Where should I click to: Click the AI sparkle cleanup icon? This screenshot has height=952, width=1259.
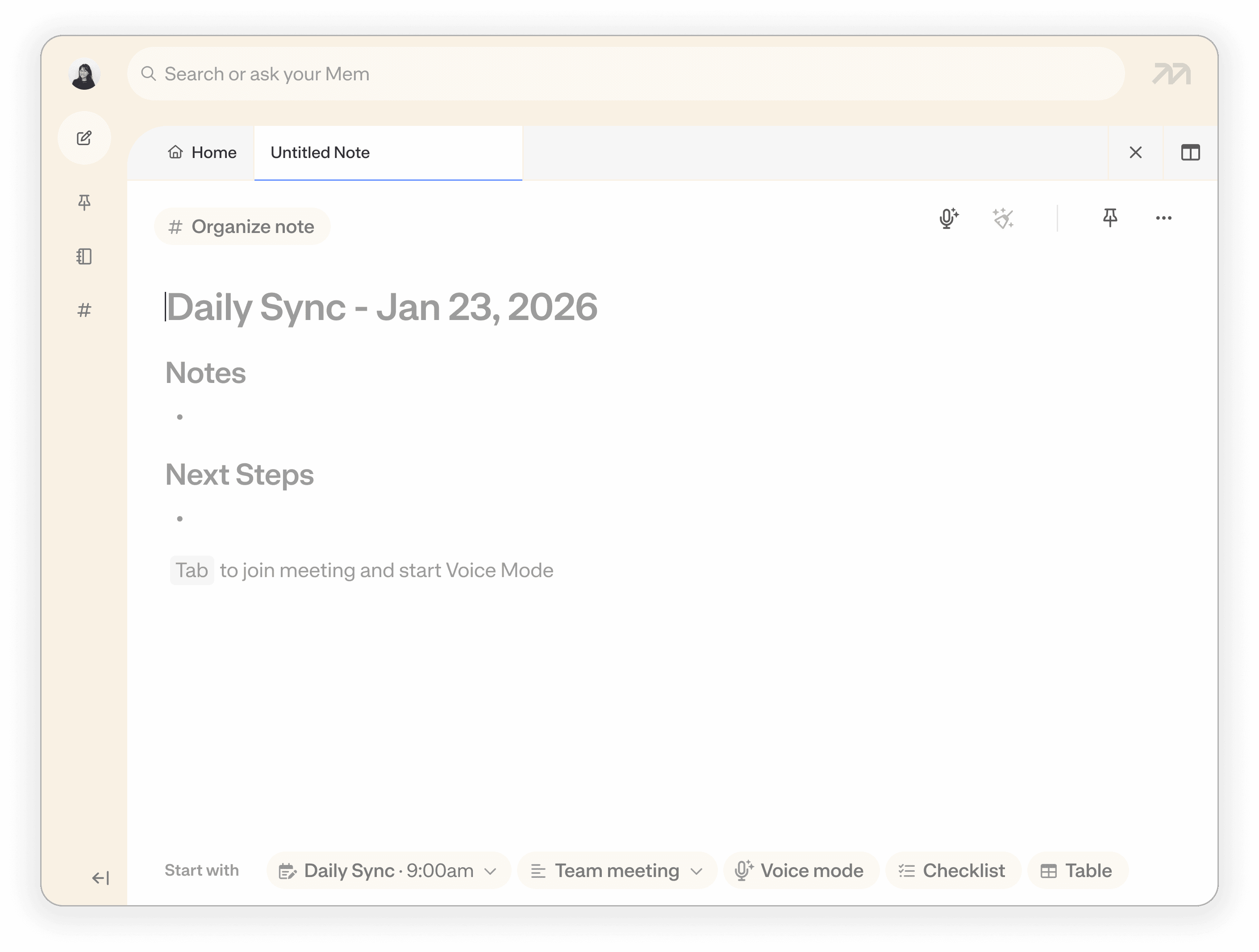click(x=1003, y=218)
